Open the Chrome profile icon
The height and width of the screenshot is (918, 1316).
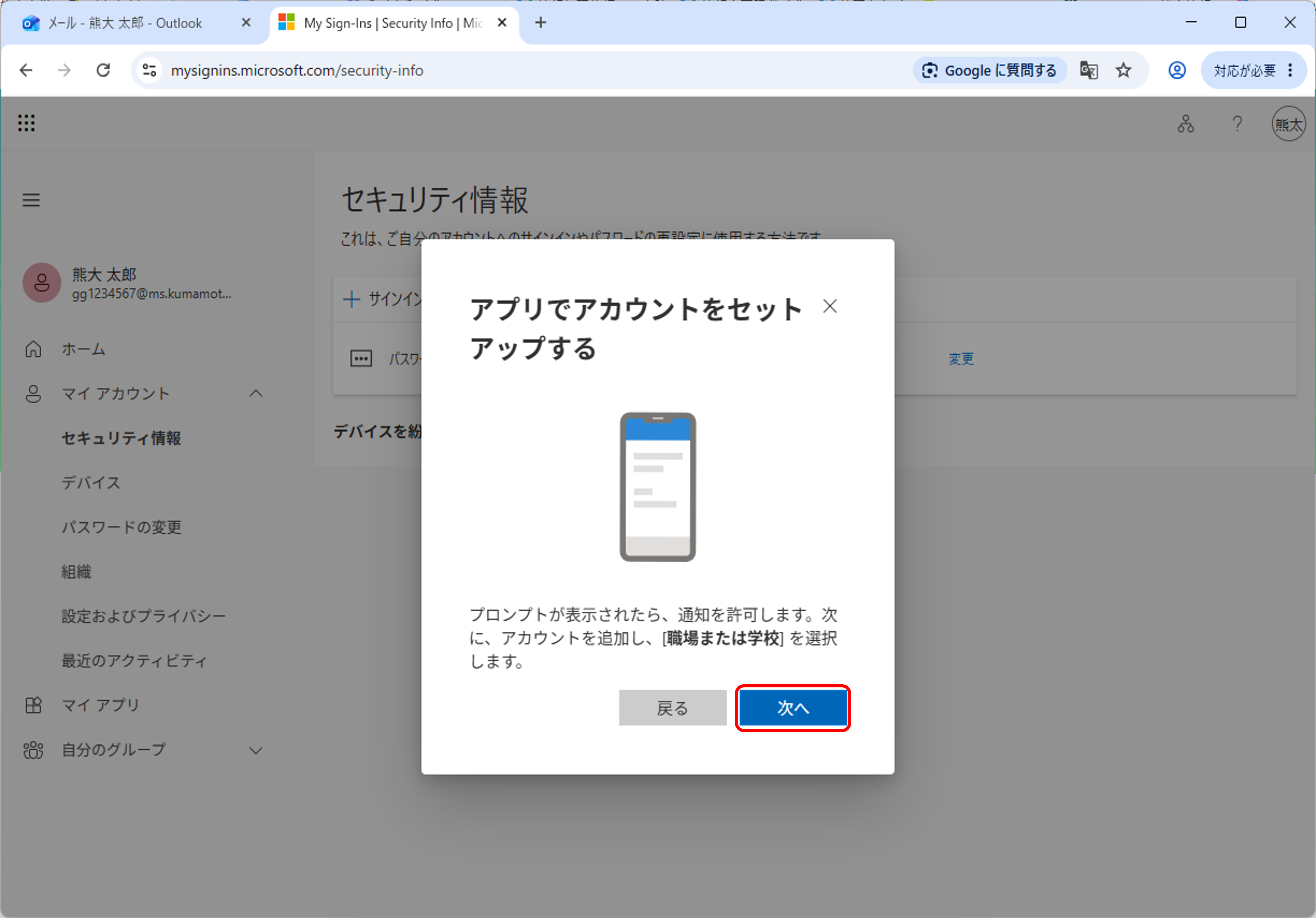[x=1177, y=70]
